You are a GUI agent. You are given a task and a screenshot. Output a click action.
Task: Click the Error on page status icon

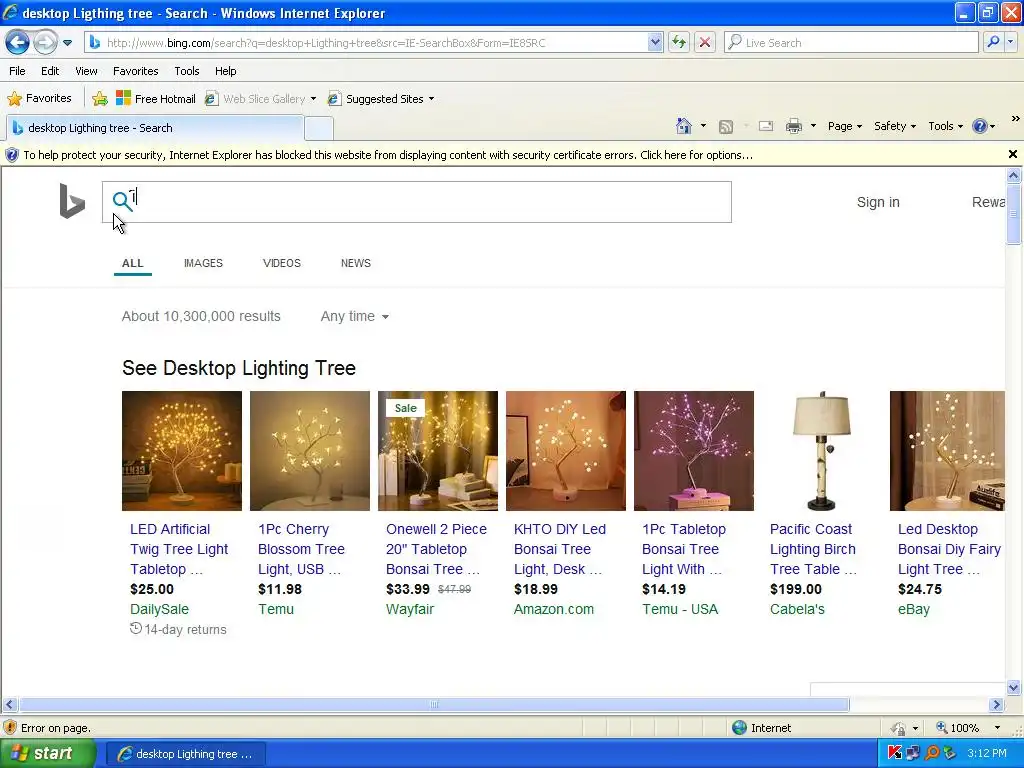pos(10,728)
